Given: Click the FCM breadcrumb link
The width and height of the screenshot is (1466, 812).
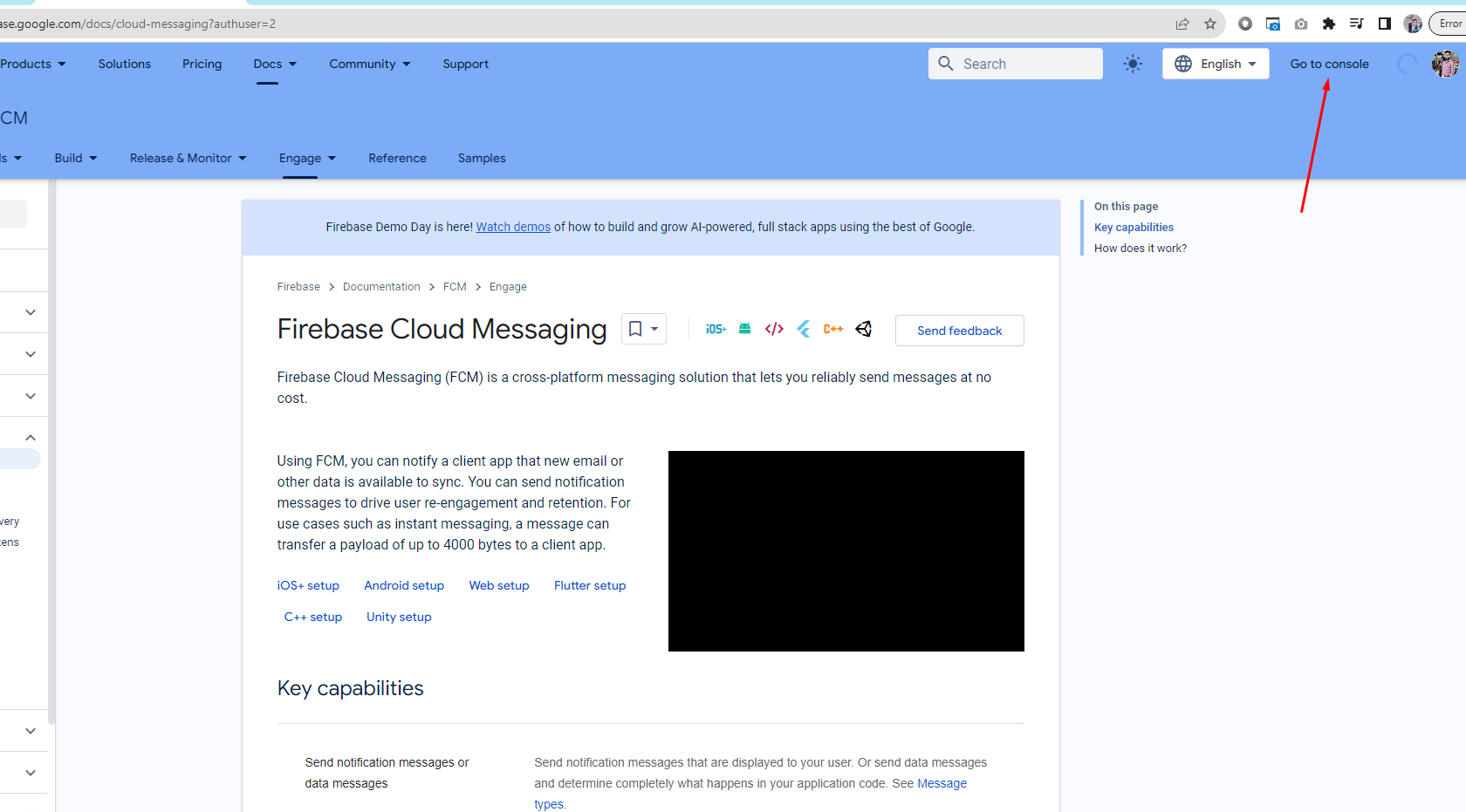Looking at the screenshot, I should (455, 287).
